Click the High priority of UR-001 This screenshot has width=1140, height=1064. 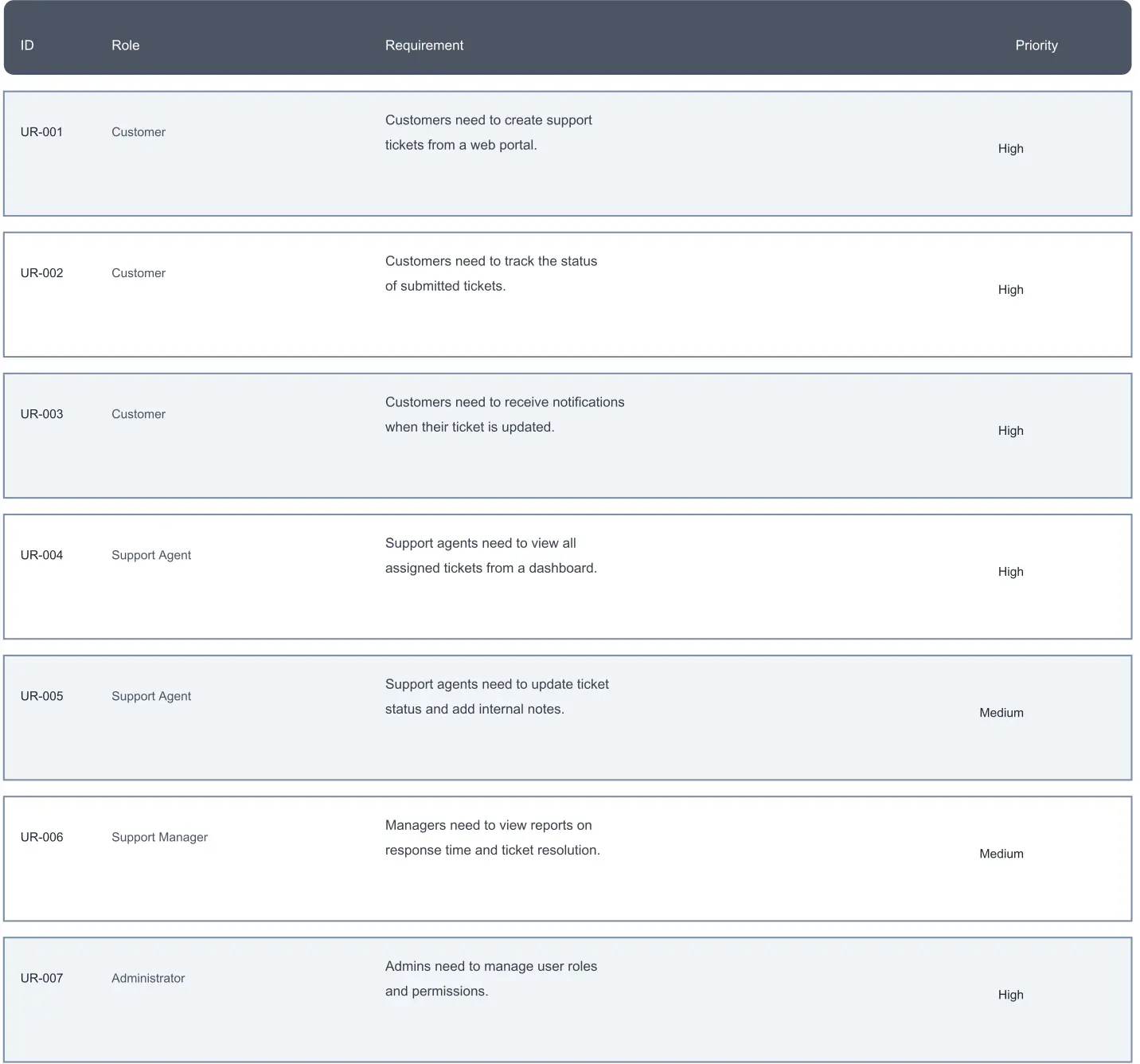tap(1011, 149)
